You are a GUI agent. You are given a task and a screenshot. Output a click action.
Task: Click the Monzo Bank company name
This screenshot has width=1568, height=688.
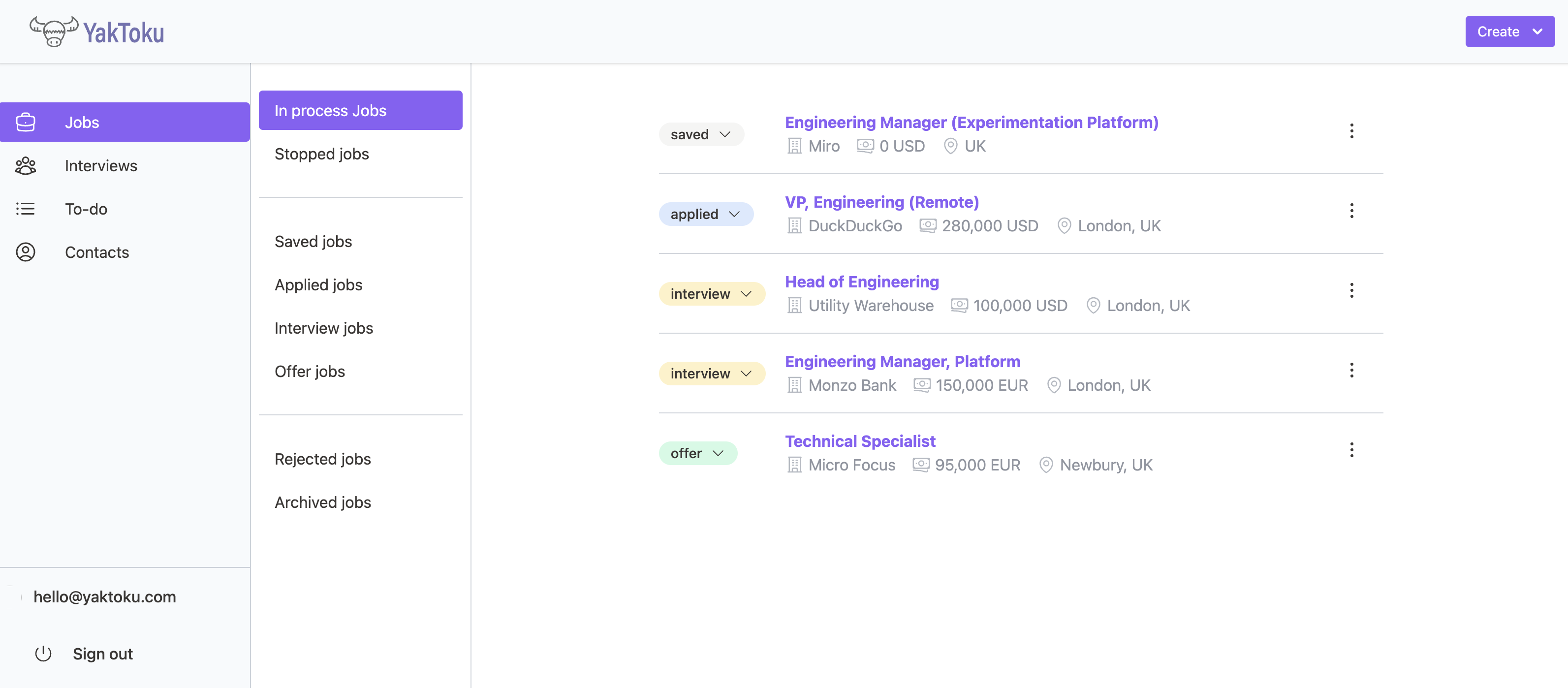tap(852, 385)
